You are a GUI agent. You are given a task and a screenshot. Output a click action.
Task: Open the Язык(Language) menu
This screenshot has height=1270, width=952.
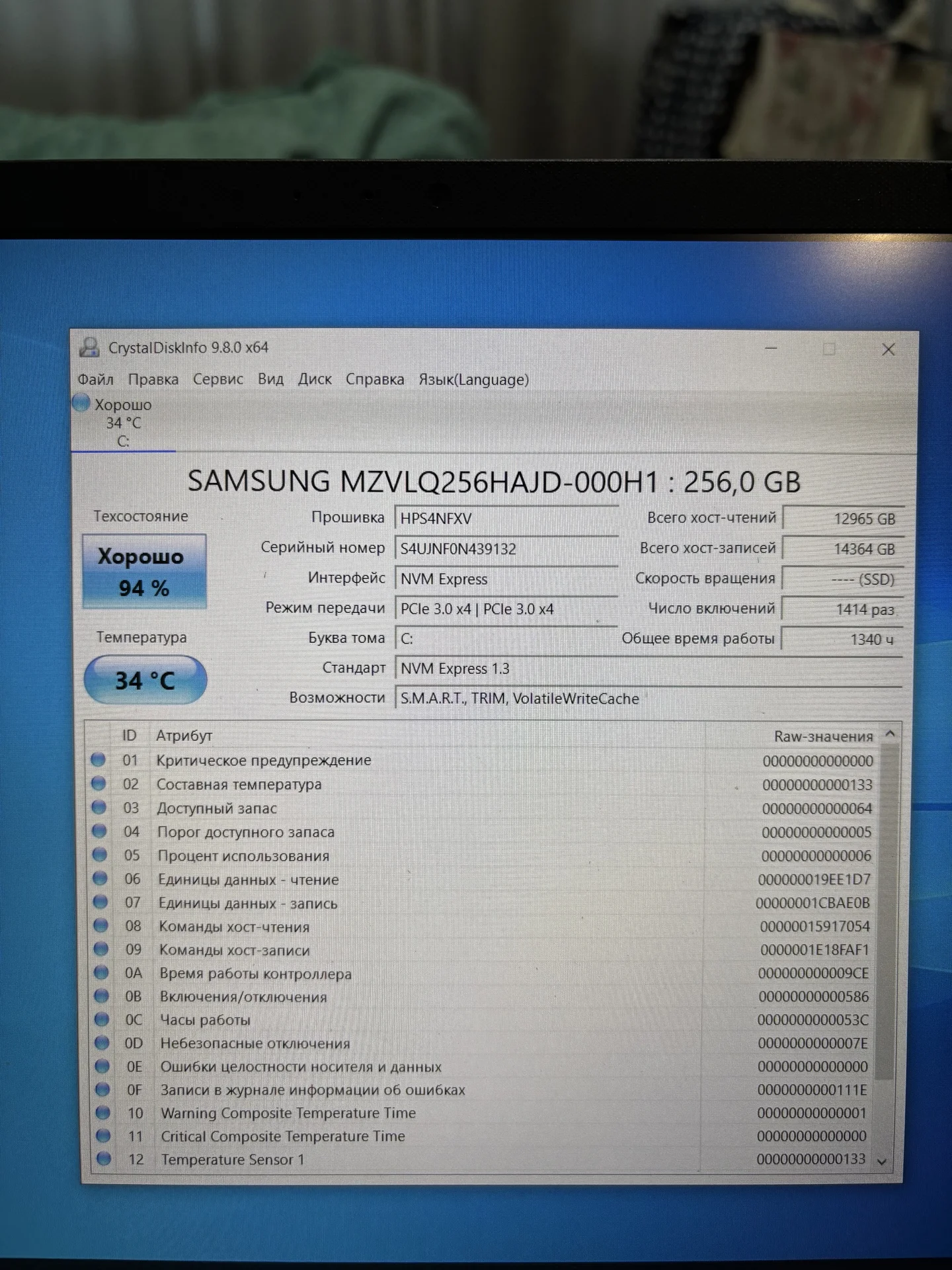point(473,380)
